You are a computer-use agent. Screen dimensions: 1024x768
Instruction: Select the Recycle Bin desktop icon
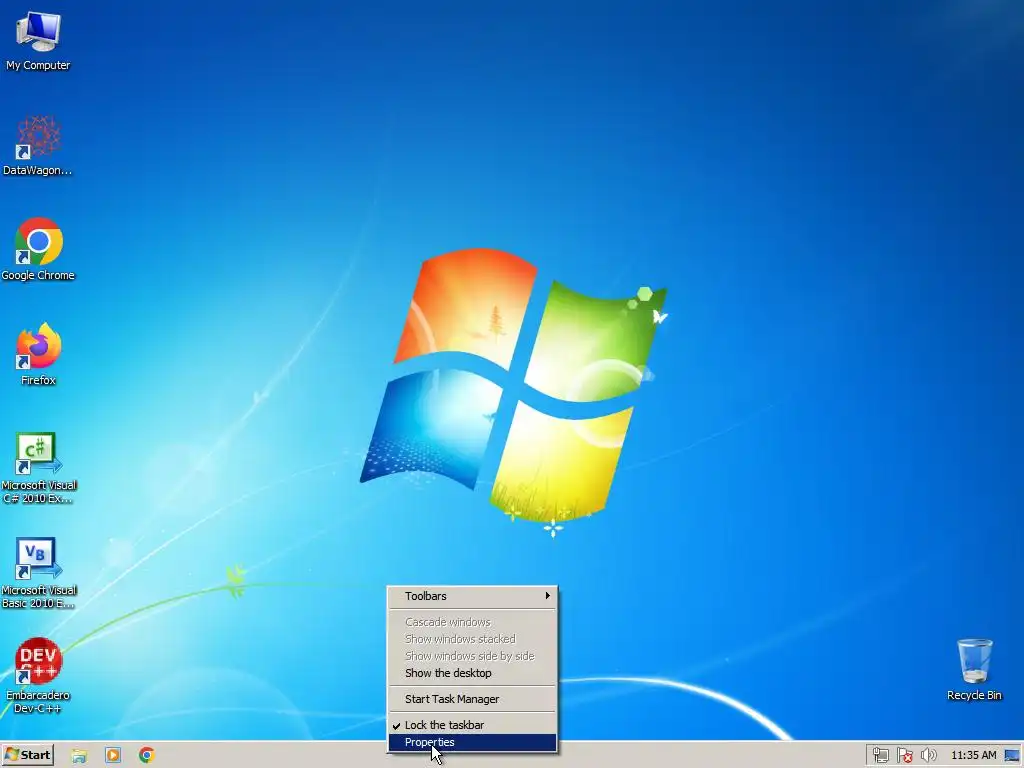click(974, 670)
